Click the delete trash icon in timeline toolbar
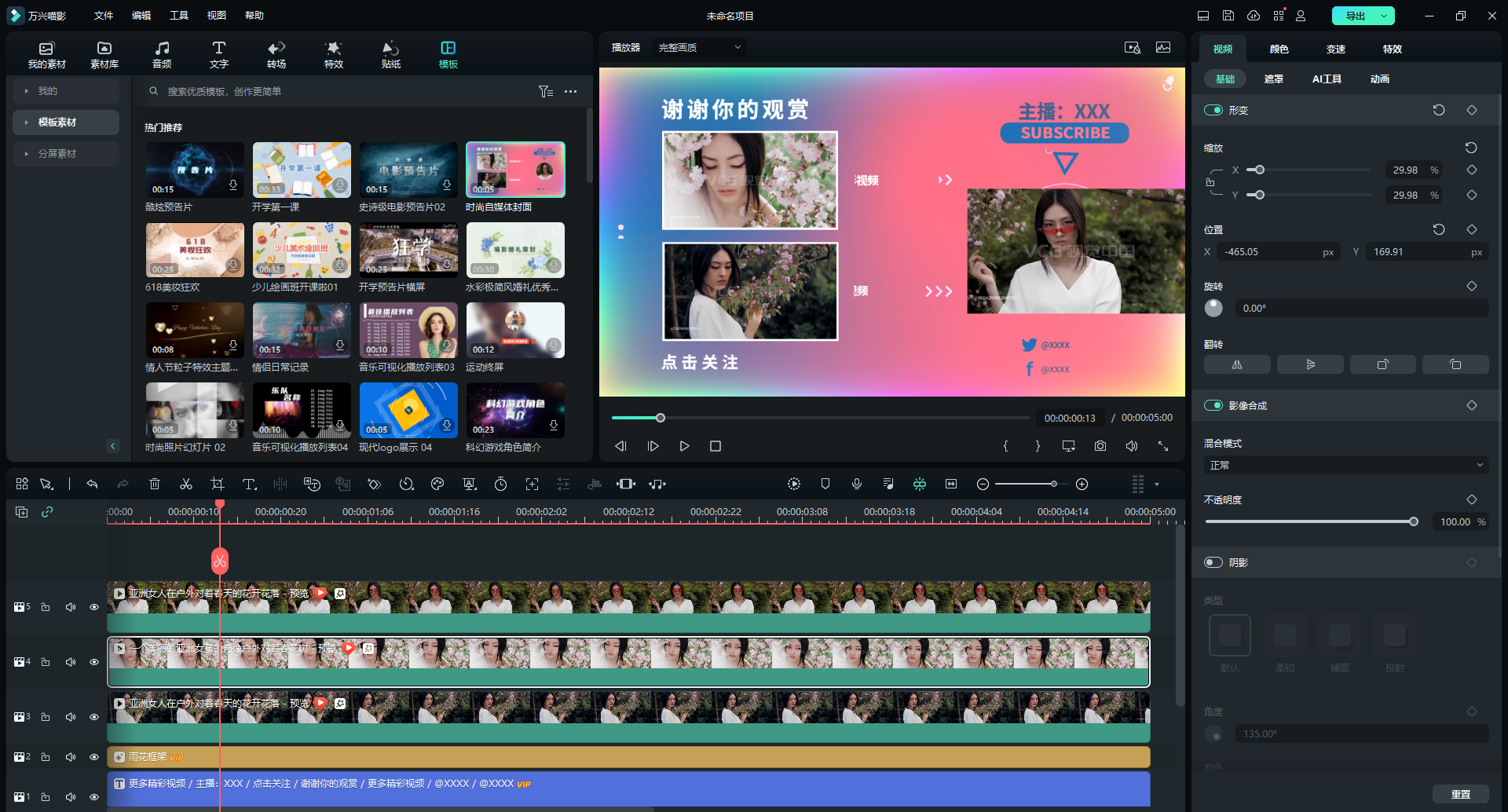 coord(155,484)
